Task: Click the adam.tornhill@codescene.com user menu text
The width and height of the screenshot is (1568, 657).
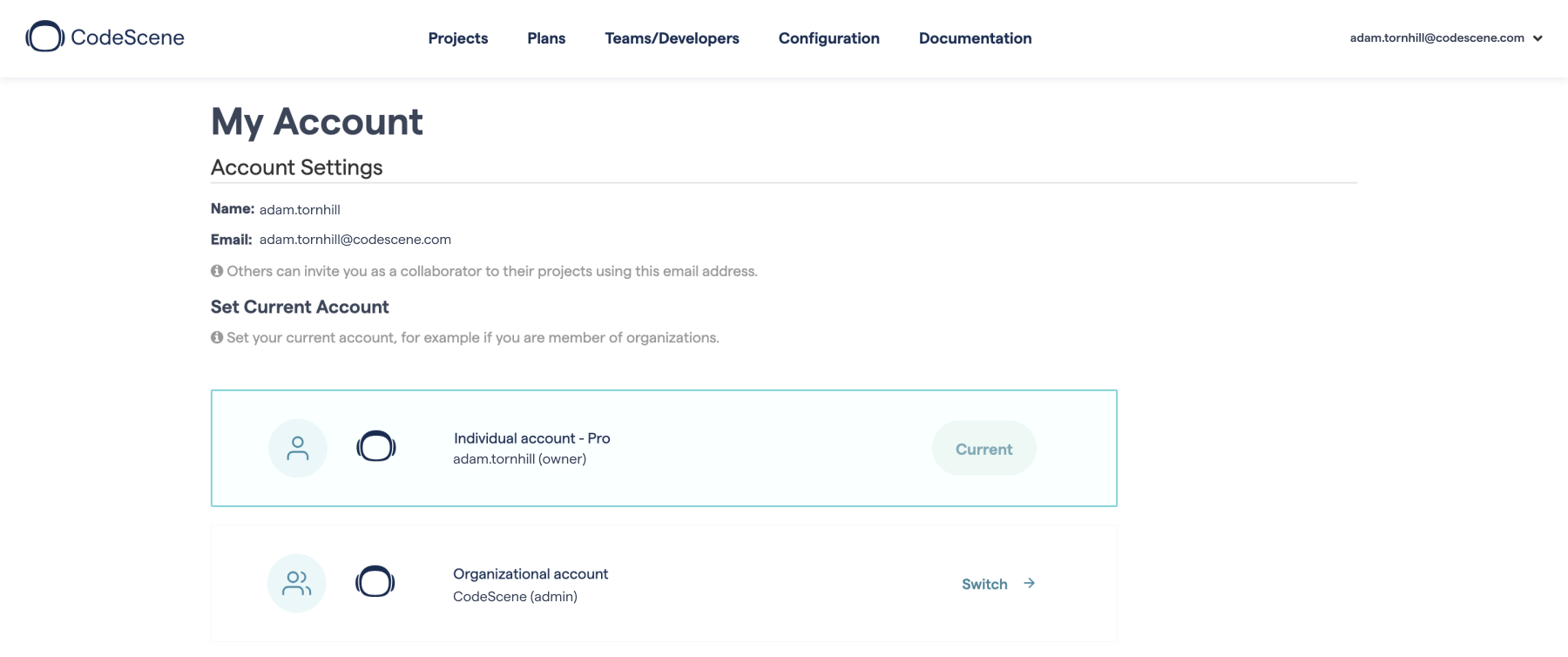Action: pyautogui.click(x=1436, y=37)
